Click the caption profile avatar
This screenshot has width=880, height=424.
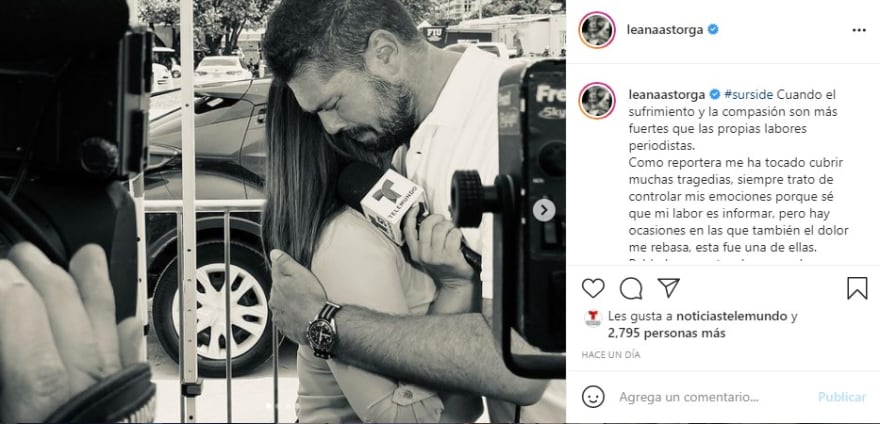(597, 101)
